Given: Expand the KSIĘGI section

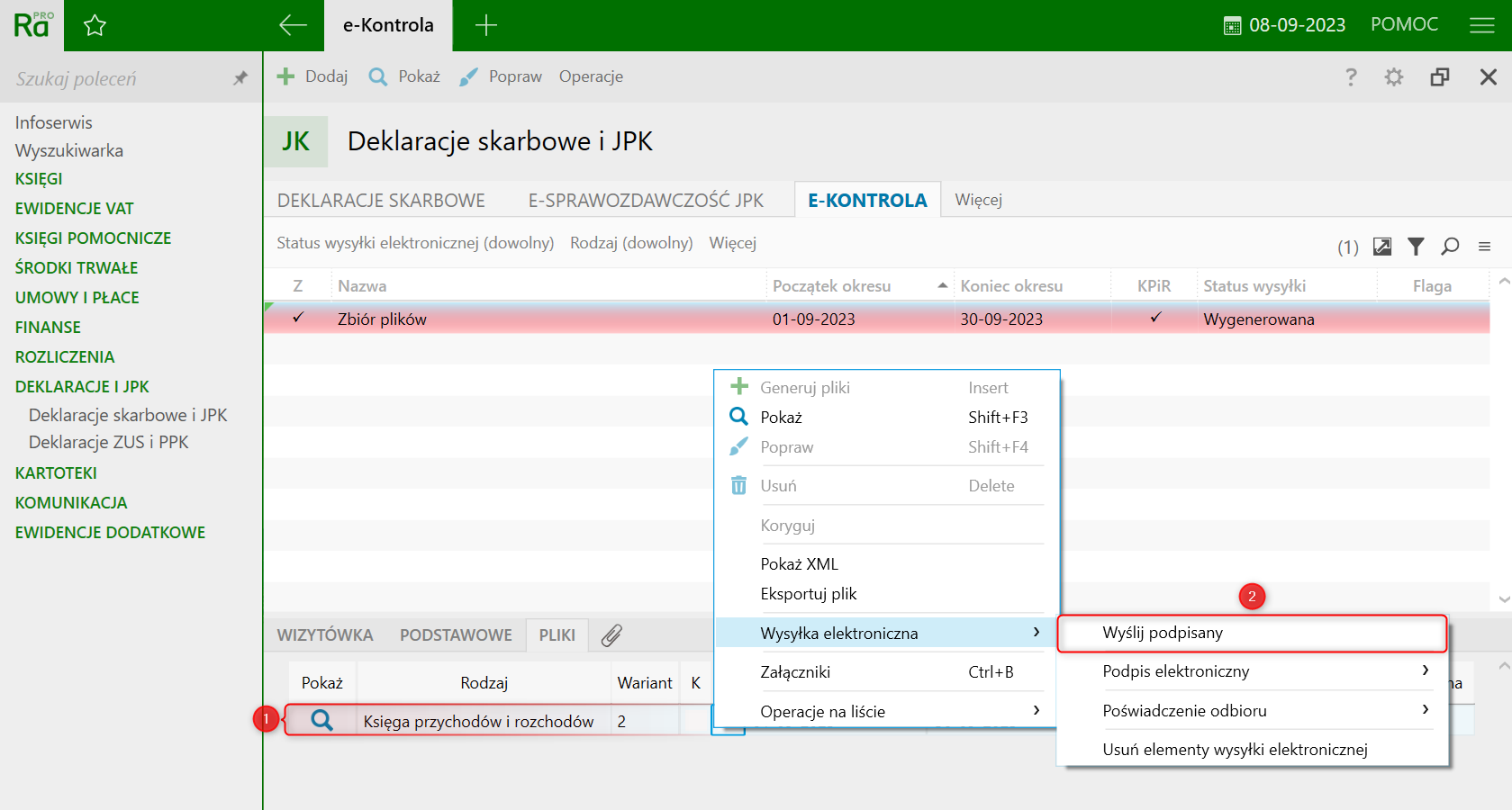Looking at the screenshot, I should coord(39,178).
